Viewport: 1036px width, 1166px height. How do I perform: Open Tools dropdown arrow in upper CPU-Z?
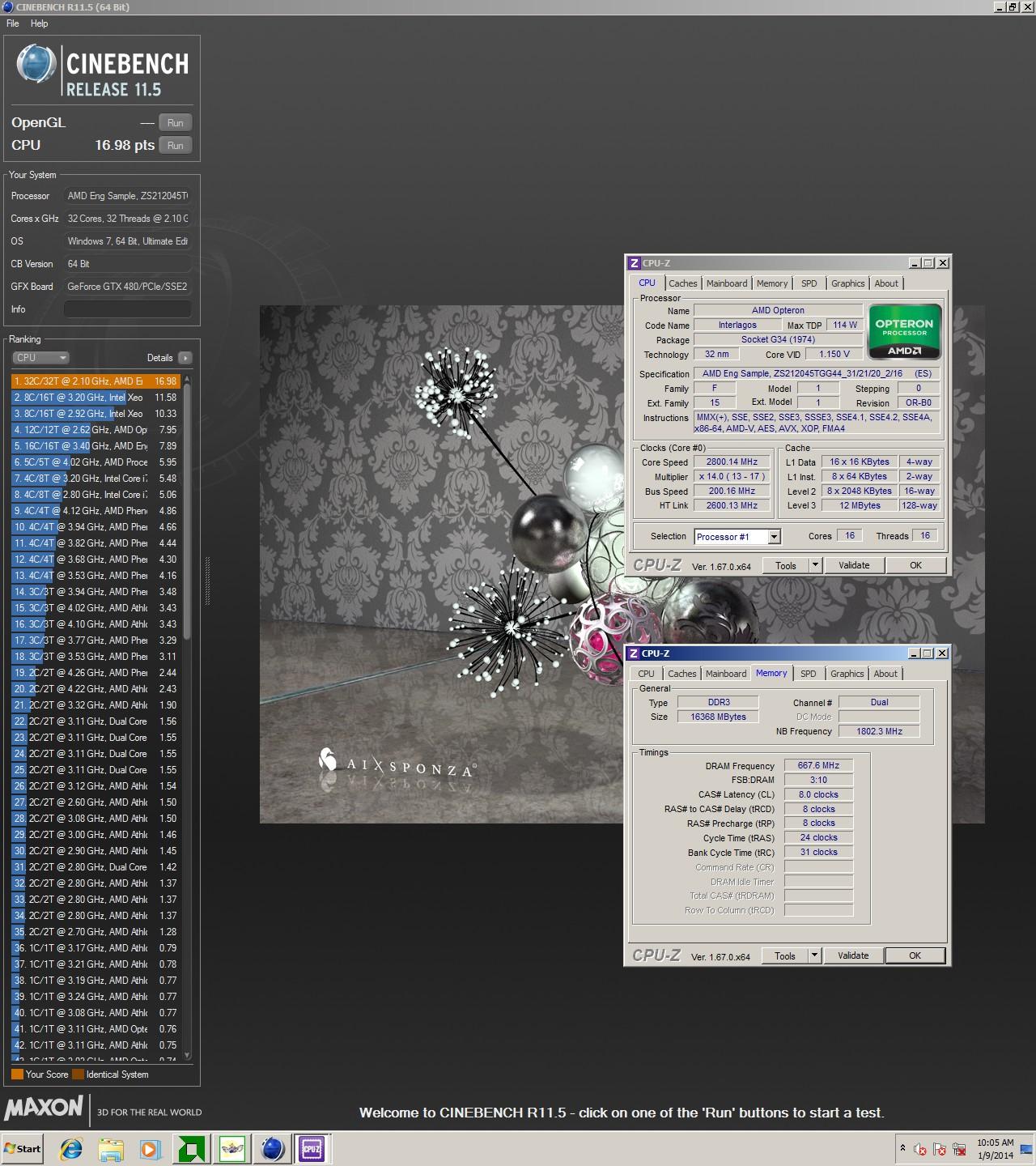coord(815,565)
